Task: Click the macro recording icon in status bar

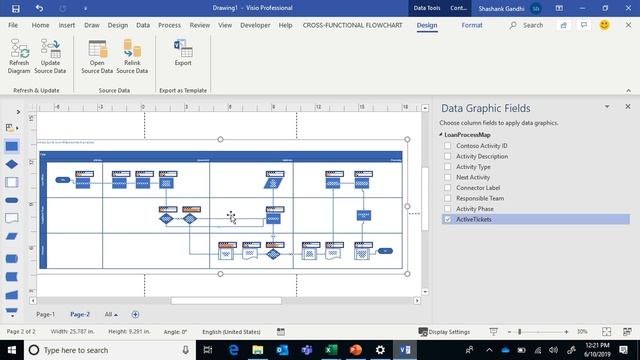Action: point(281,331)
